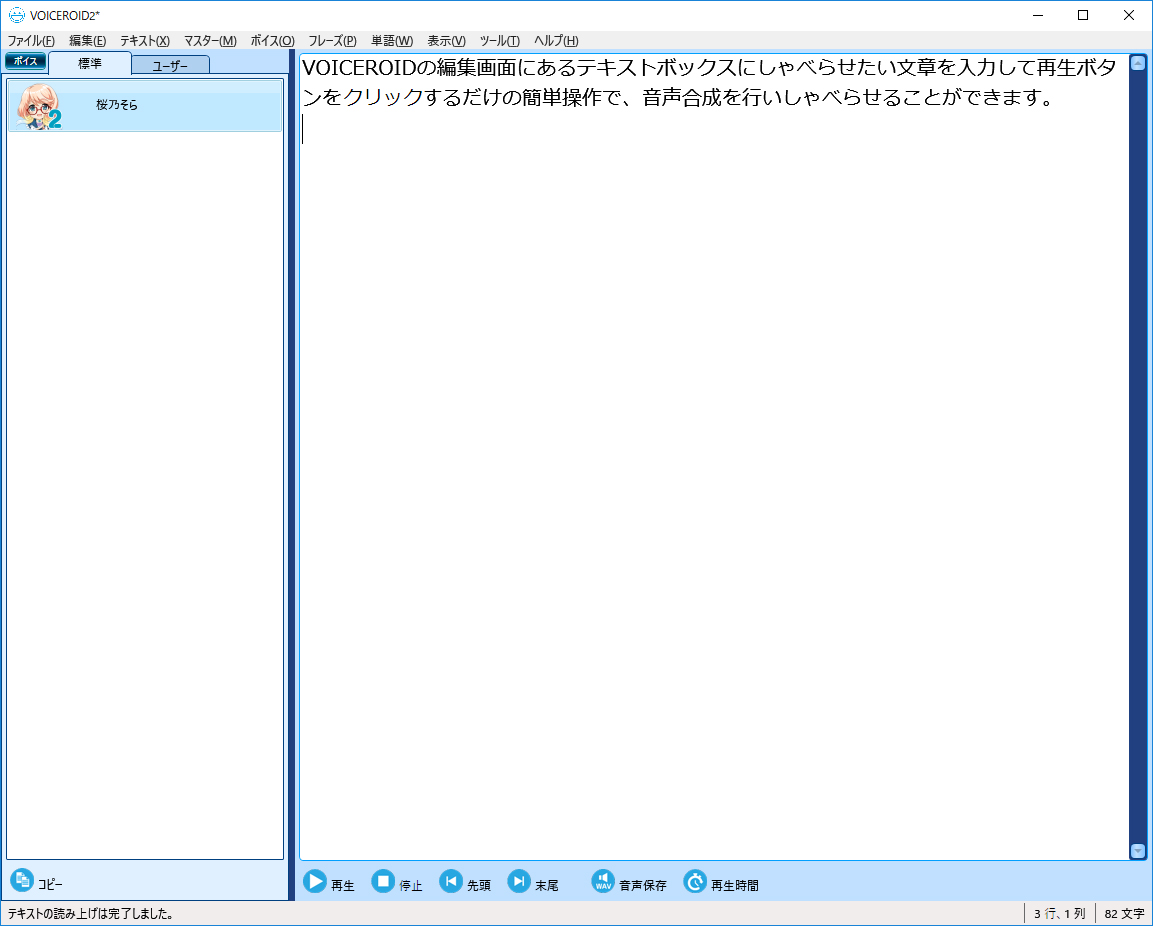1153x927 pixels.
Task: Open the ツール(T) menu
Action: coord(499,40)
